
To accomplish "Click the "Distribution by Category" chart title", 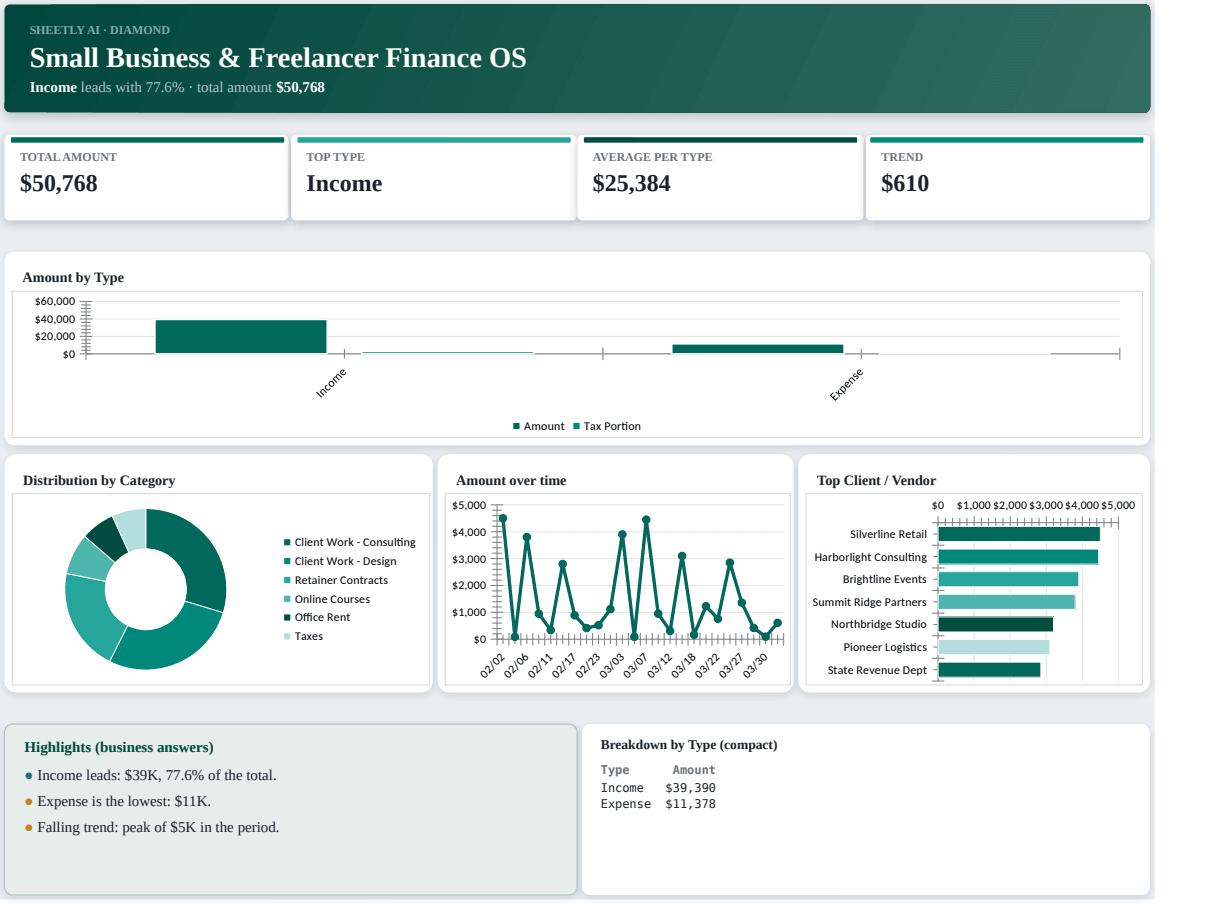I will point(99,480).
